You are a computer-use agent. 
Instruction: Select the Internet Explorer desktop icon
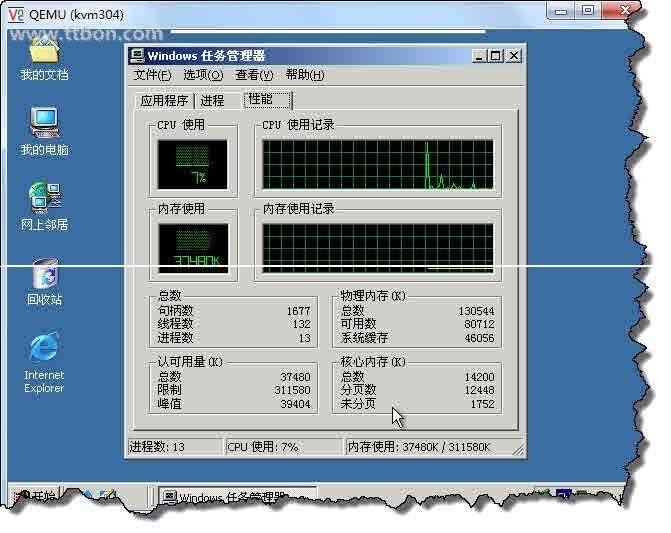[x=44, y=363]
